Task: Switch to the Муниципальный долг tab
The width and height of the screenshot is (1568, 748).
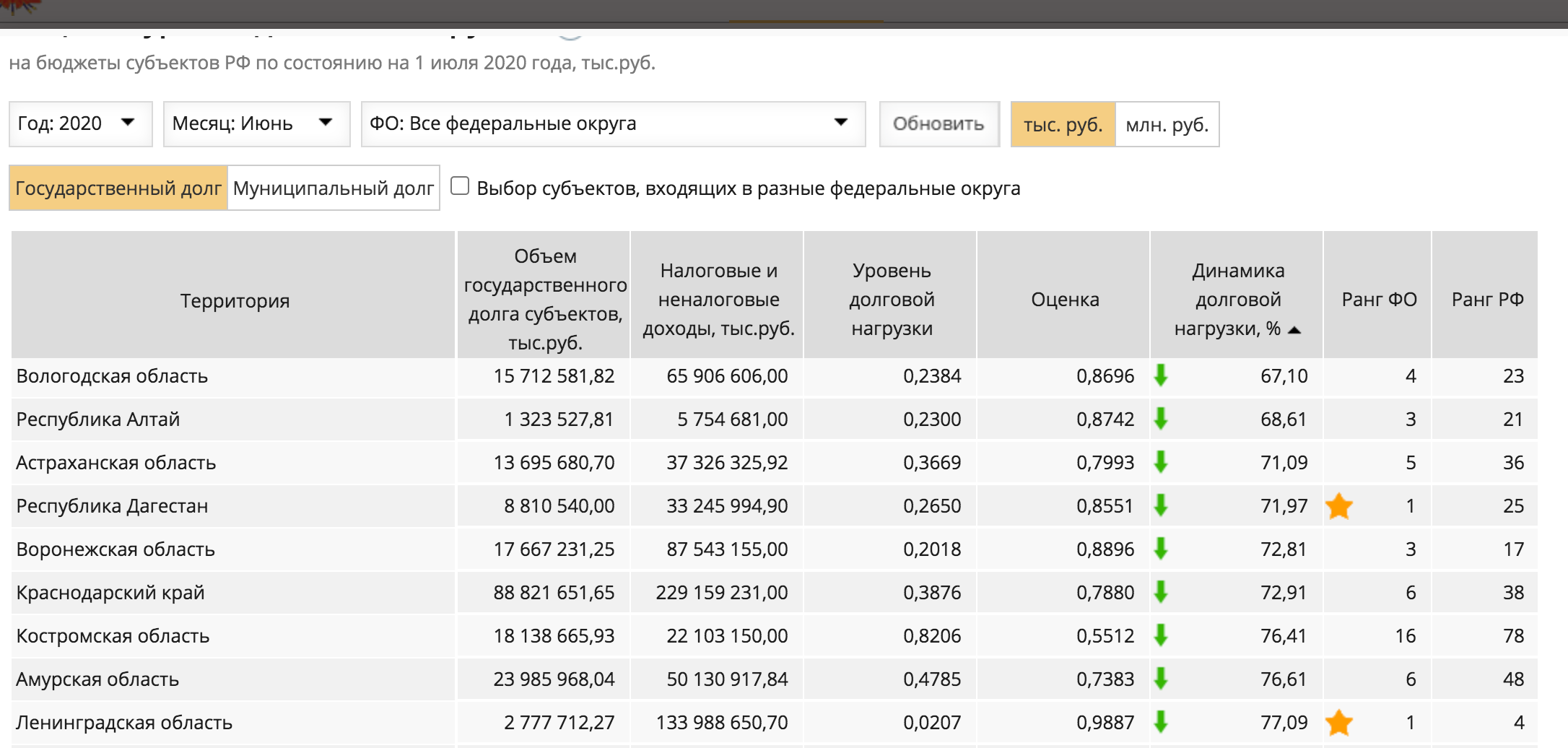Action: (x=334, y=188)
